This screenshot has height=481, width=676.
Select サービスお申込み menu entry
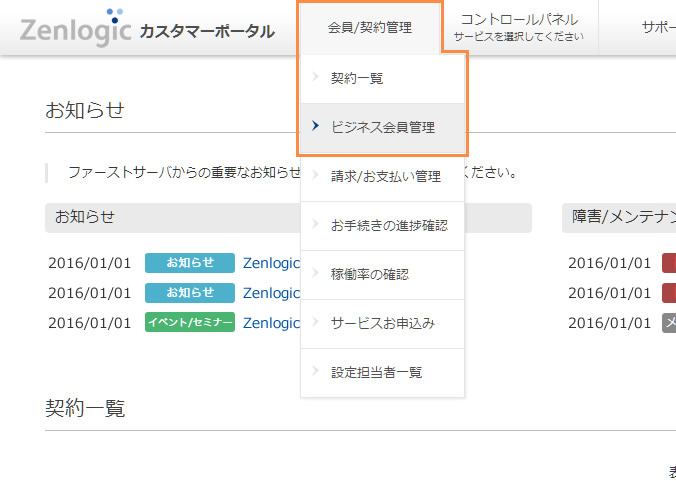[x=382, y=323]
